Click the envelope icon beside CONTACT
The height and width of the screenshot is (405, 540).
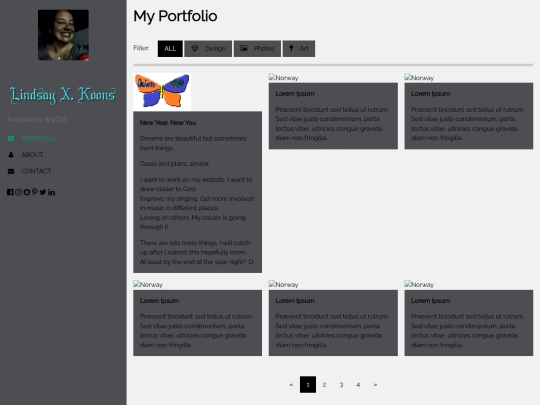coord(11,171)
